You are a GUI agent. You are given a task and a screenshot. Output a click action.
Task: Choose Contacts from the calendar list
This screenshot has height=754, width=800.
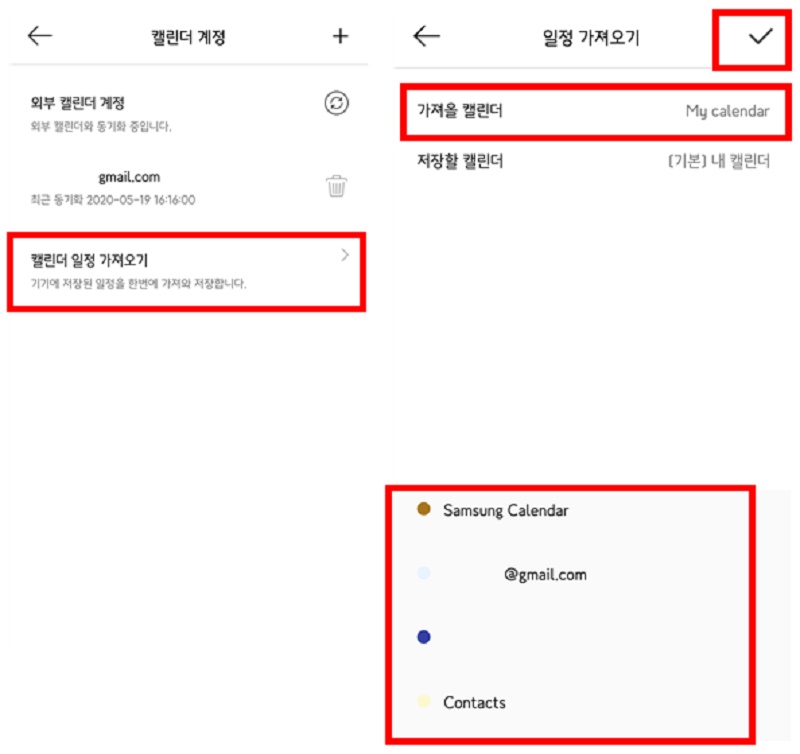click(474, 702)
